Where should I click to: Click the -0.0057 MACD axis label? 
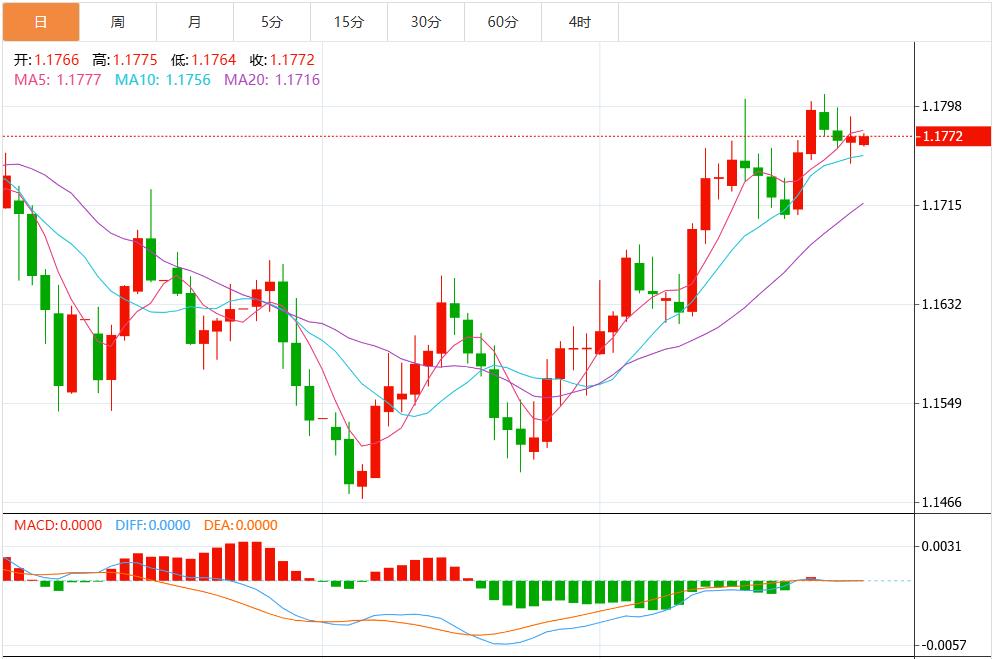pos(941,645)
